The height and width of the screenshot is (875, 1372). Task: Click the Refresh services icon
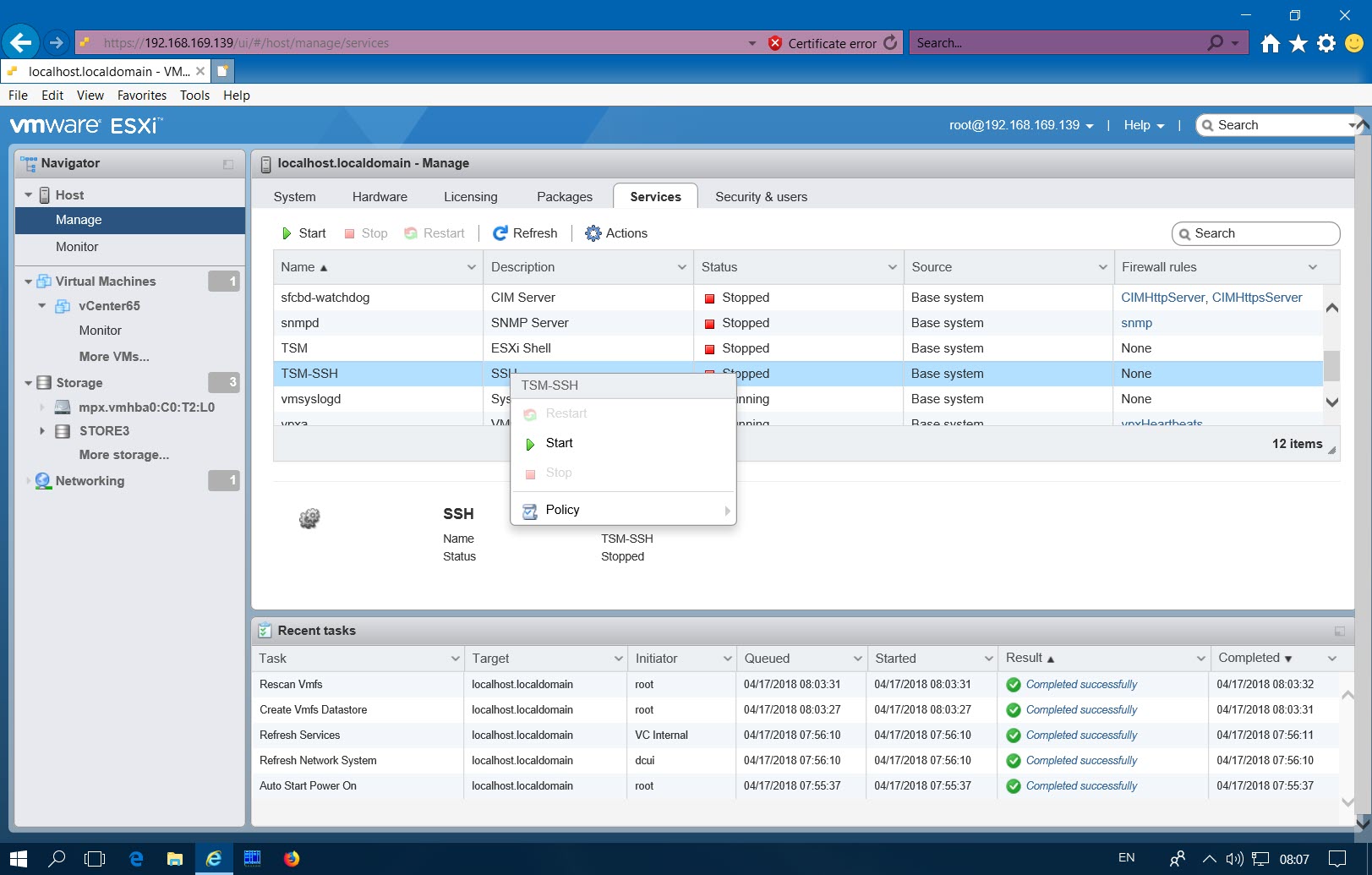coord(500,232)
